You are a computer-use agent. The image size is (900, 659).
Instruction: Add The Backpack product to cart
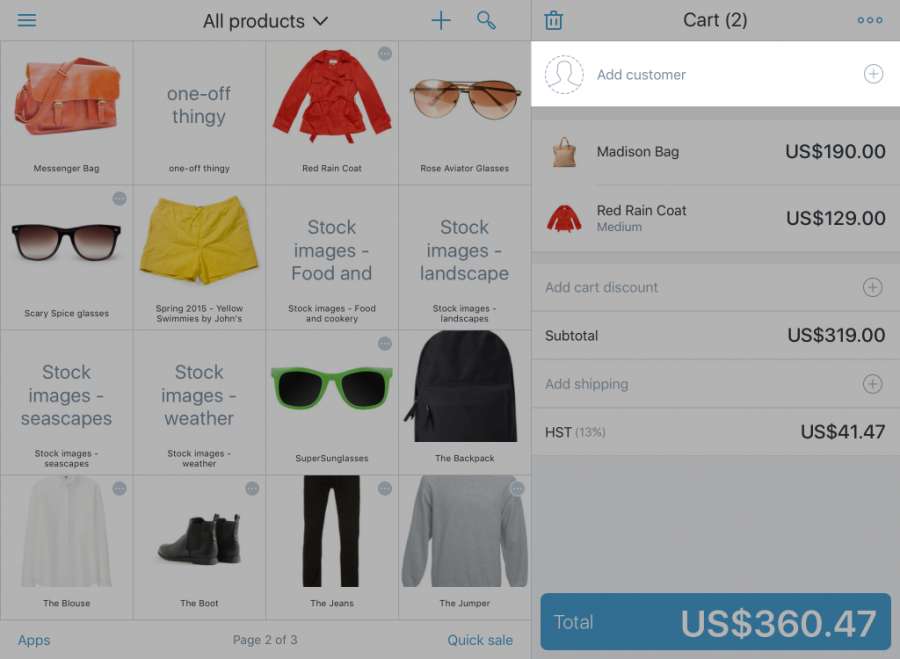click(464, 402)
